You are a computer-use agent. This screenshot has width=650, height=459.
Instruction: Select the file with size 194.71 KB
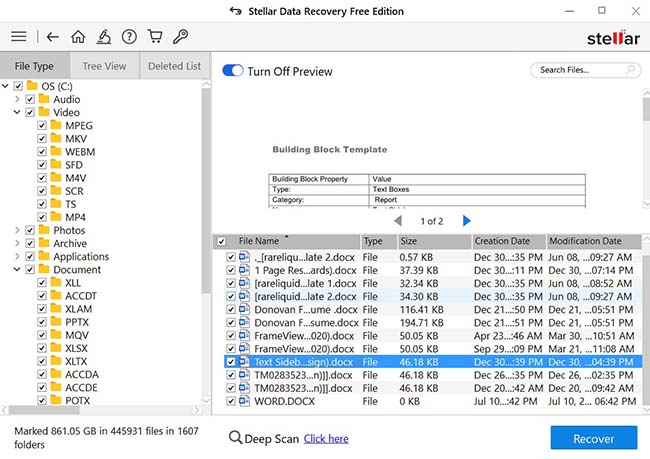[433, 323]
